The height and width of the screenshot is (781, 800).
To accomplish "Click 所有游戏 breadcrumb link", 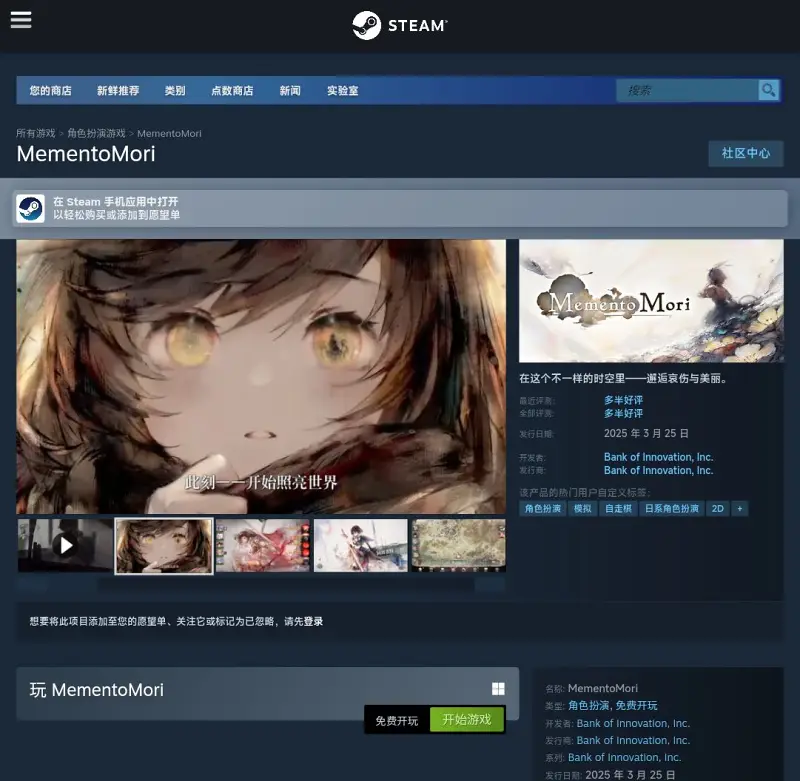I will point(35,133).
